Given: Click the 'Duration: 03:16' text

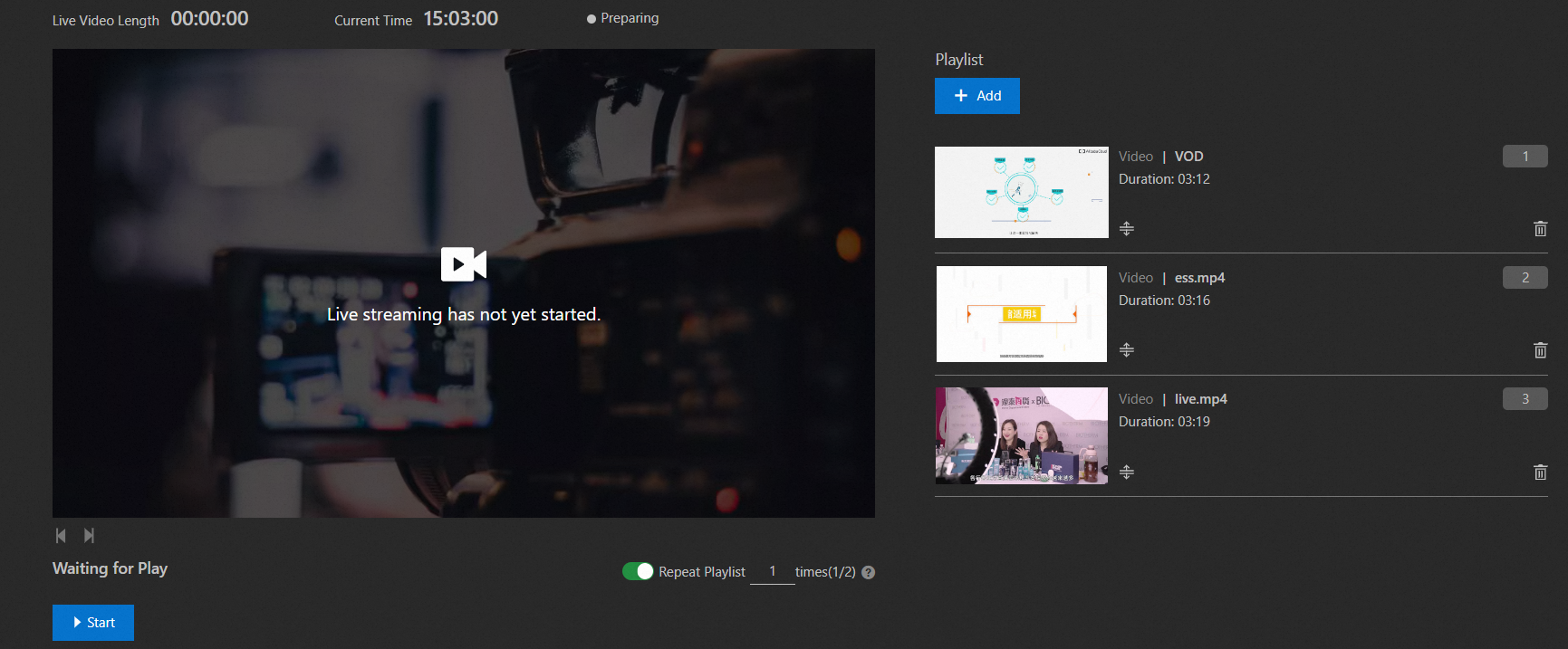Looking at the screenshot, I should click(x=1164, y=301).
